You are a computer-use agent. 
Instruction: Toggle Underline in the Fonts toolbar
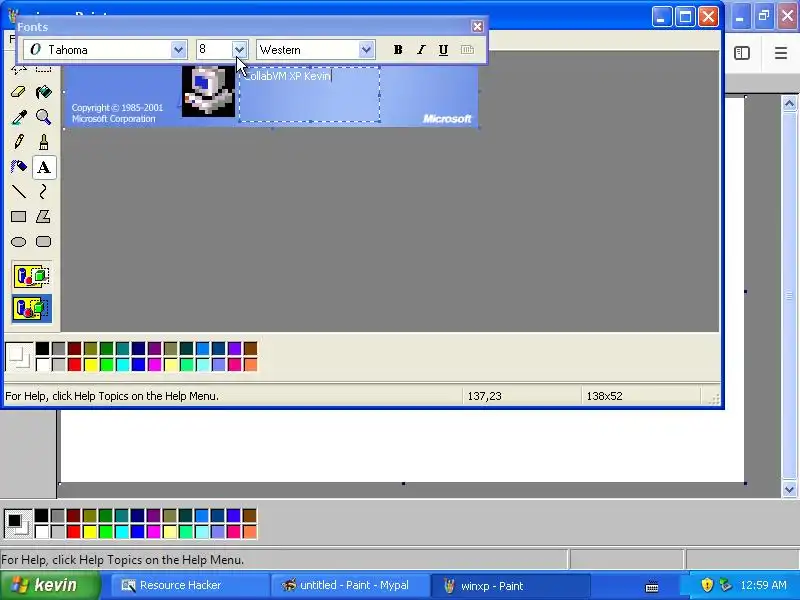443,50
